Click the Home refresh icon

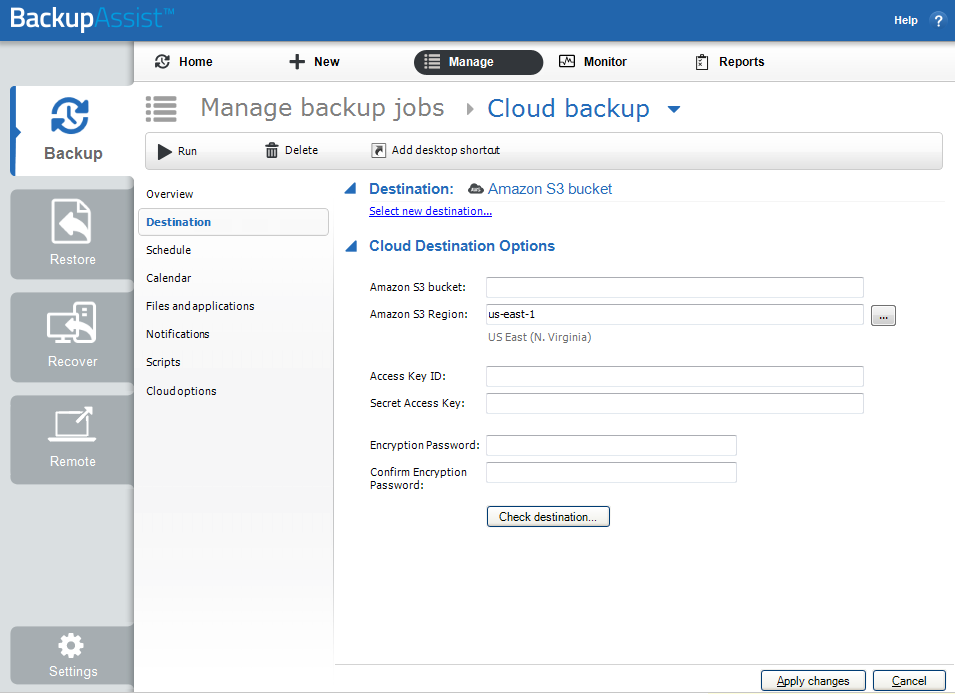162,62
